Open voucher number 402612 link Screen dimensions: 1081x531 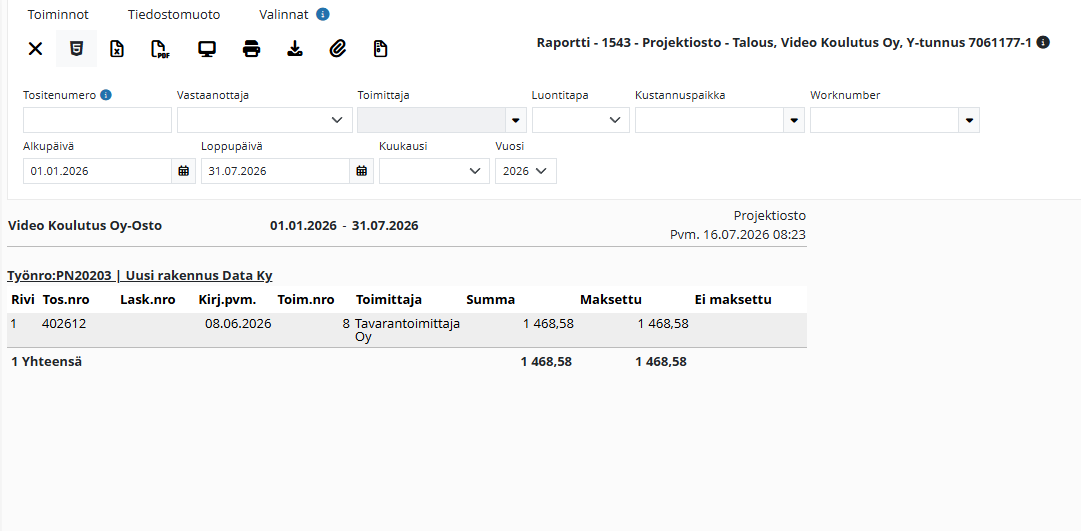click(64, 323)
